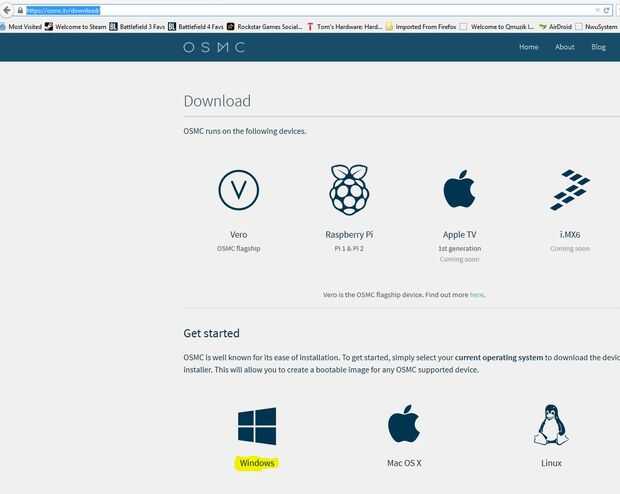Click the Linux penguin icon

[551, 425]
